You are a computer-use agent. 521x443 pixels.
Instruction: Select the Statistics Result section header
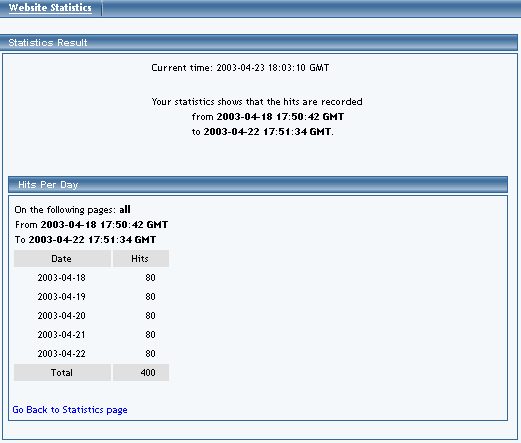pos(259,43)
